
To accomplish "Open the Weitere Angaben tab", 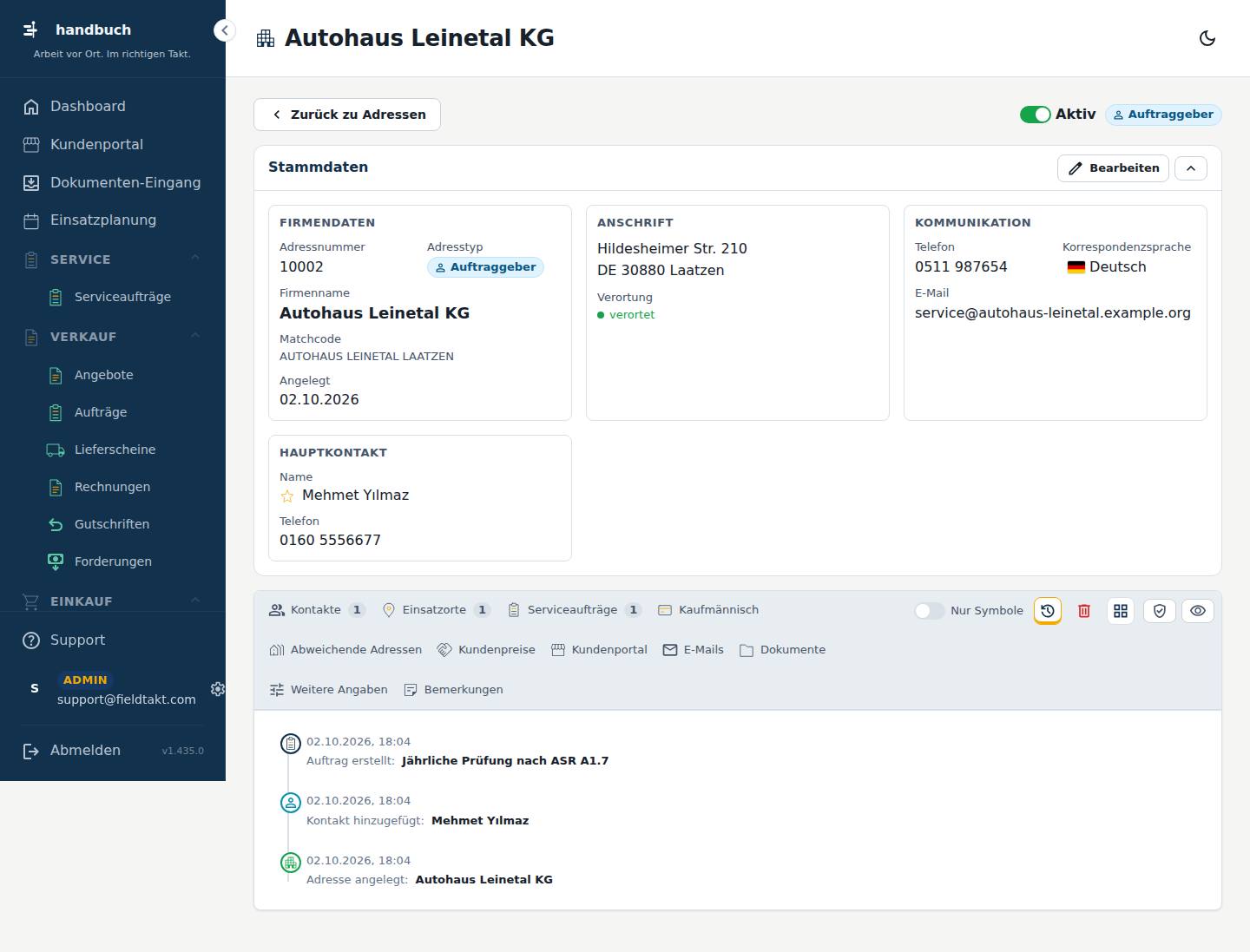I will point(328,690).
